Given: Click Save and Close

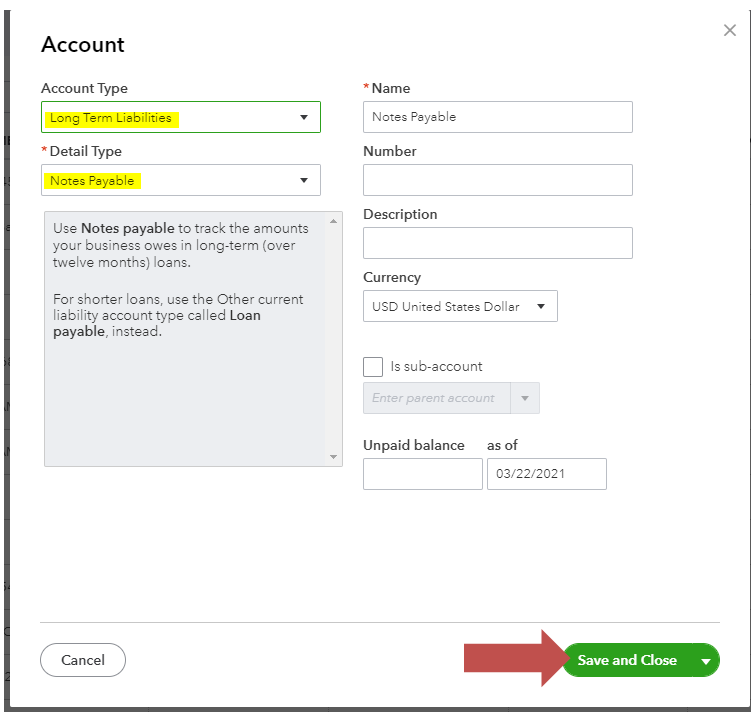Looking at the screenshot, I should (627, 660).
